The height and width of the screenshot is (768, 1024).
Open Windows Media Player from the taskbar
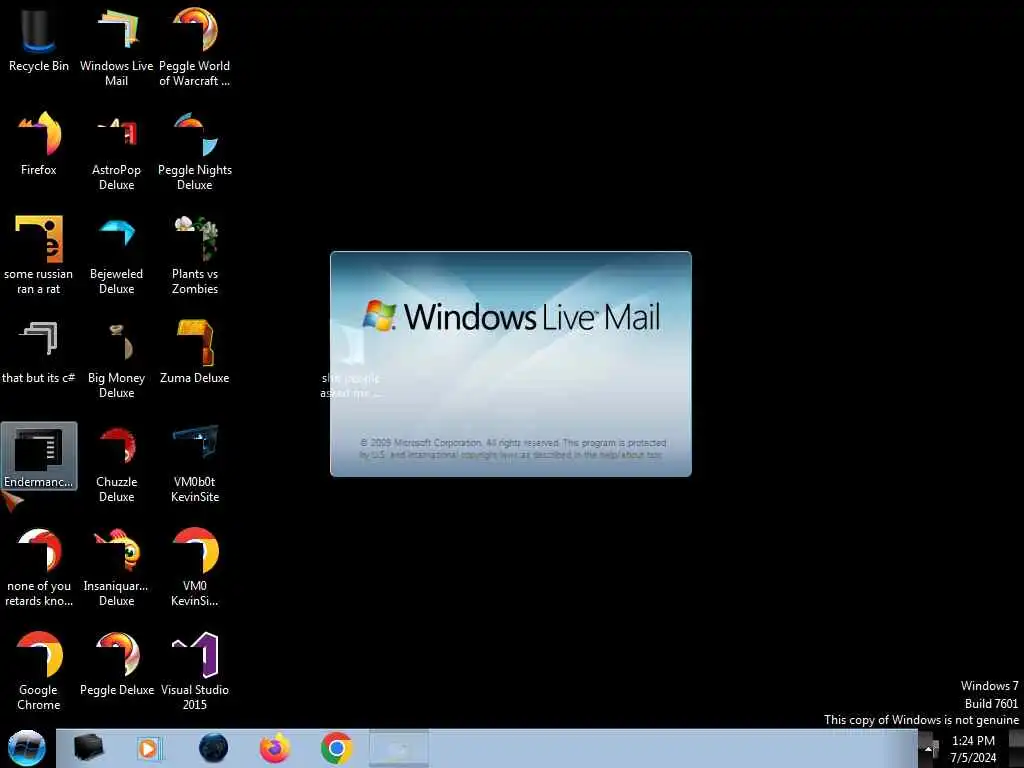coord(148,748)
